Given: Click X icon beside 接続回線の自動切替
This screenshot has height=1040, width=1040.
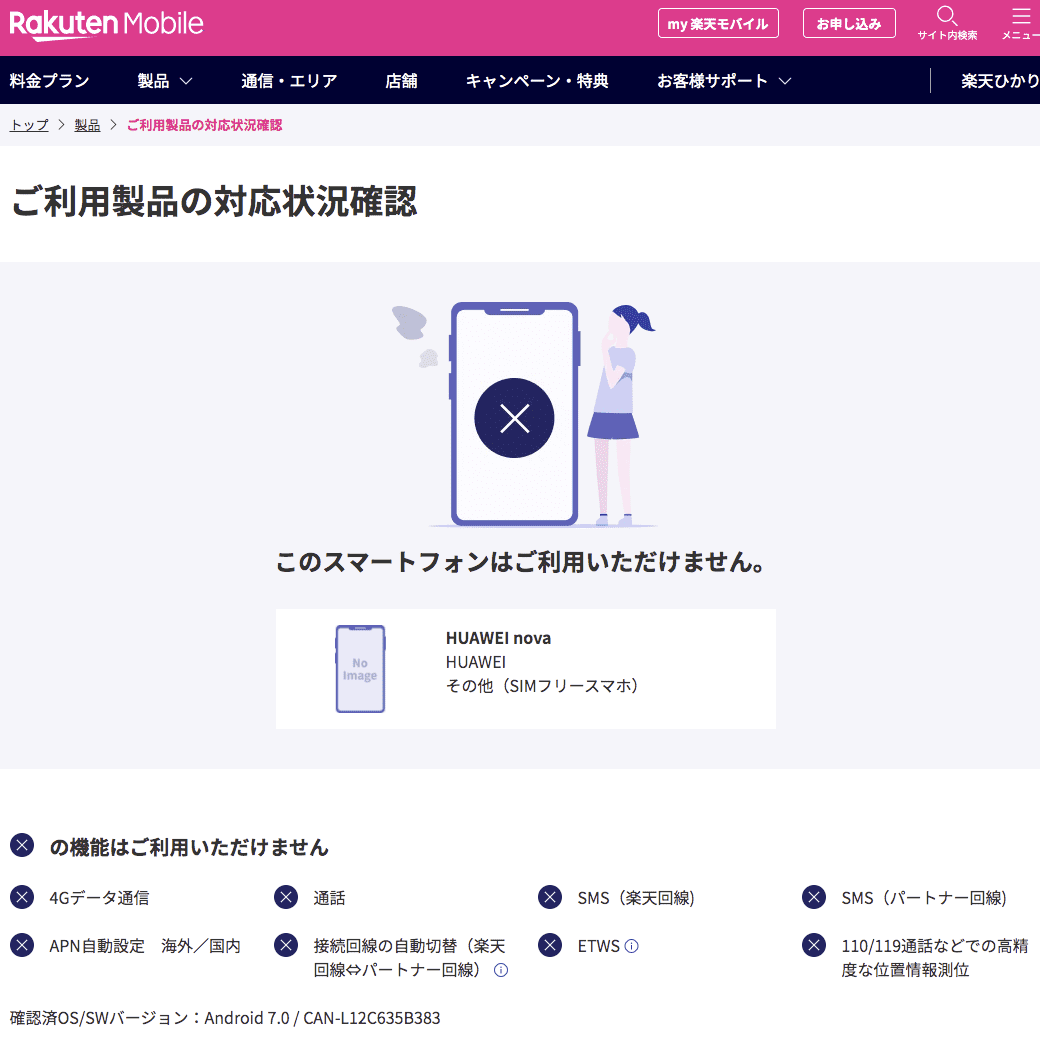Looking at the screenshot, I should [286, 944].
